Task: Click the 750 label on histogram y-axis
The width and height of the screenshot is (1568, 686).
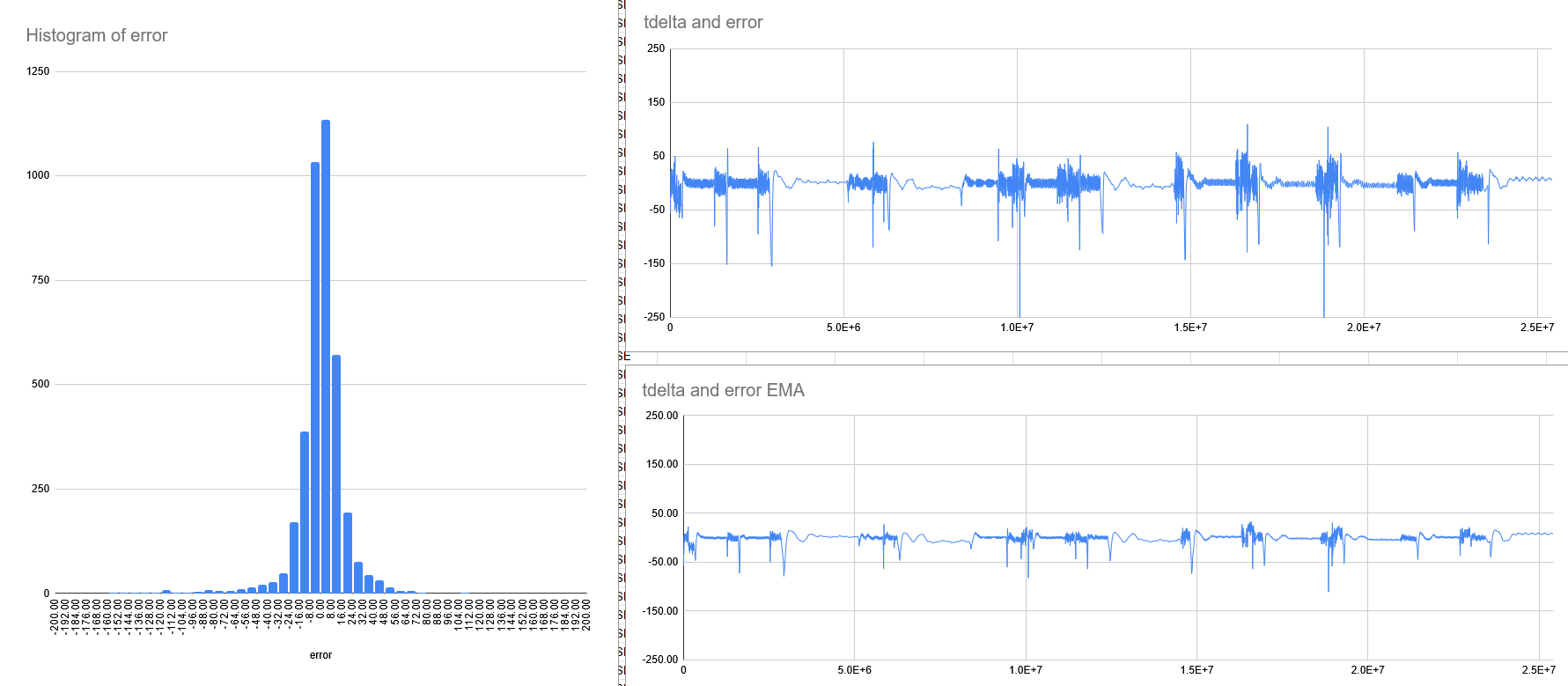Action: click(41, 280)
